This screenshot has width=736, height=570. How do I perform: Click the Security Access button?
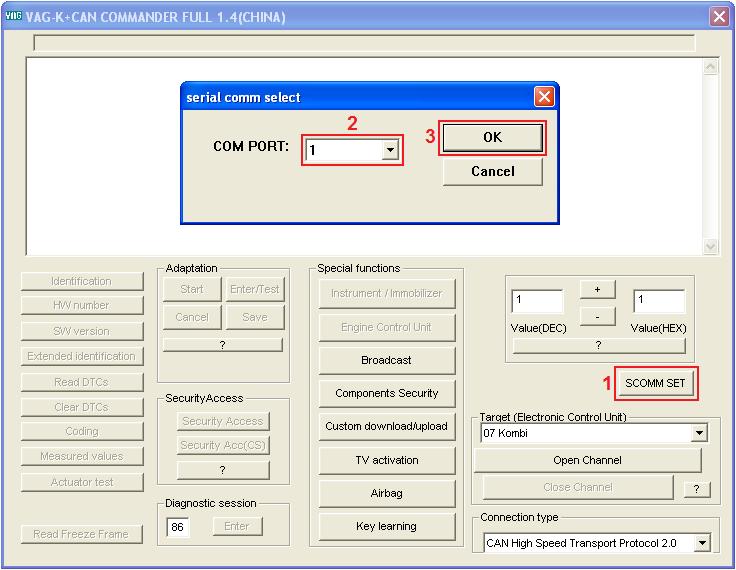coord(222,421)
